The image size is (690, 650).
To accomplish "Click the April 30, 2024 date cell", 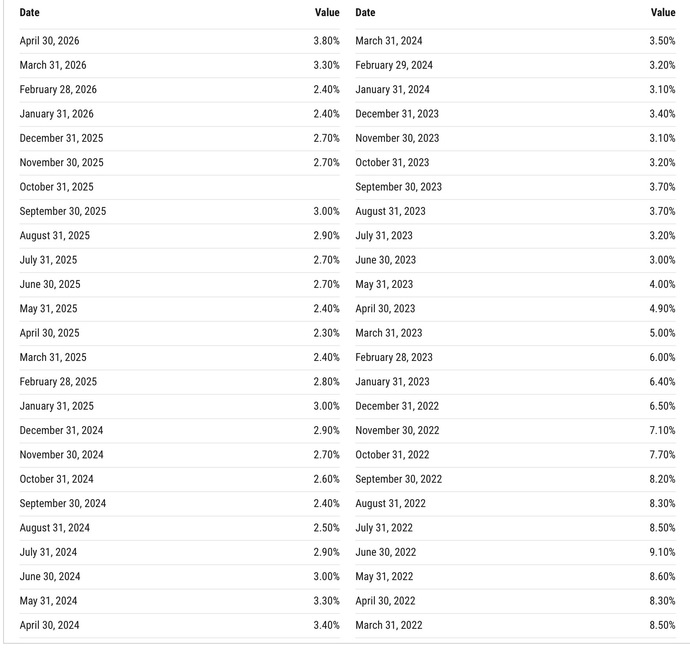I will coord(49,625).
